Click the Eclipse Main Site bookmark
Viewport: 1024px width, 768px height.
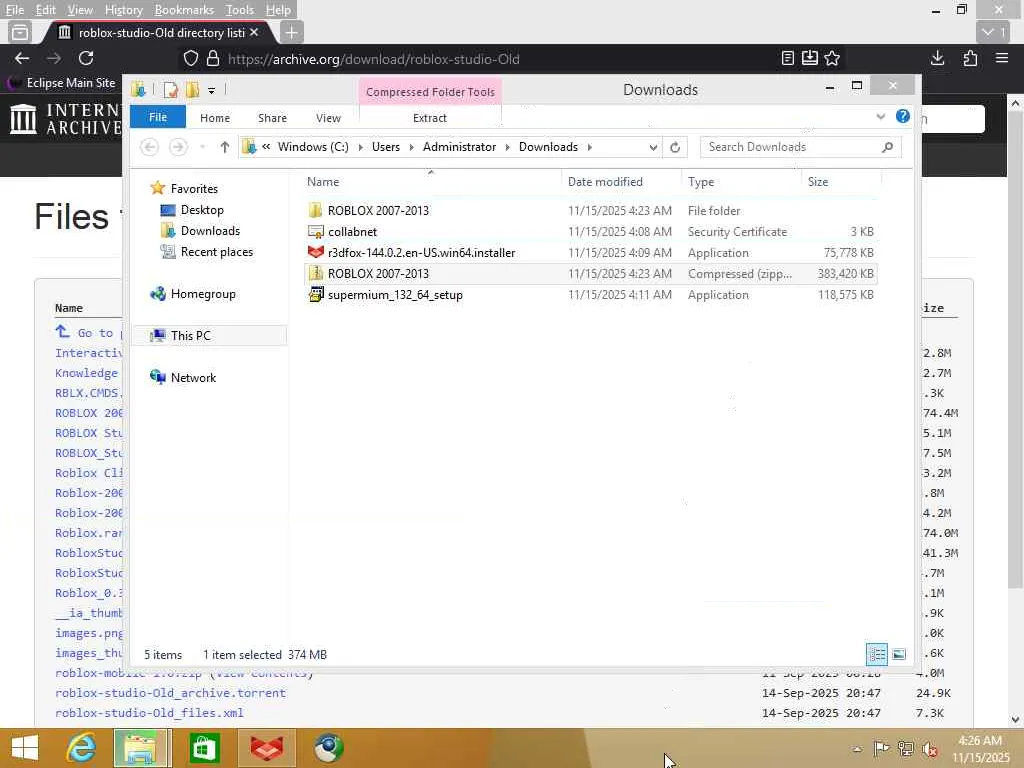pyautogui.click(x=62, y=83)
